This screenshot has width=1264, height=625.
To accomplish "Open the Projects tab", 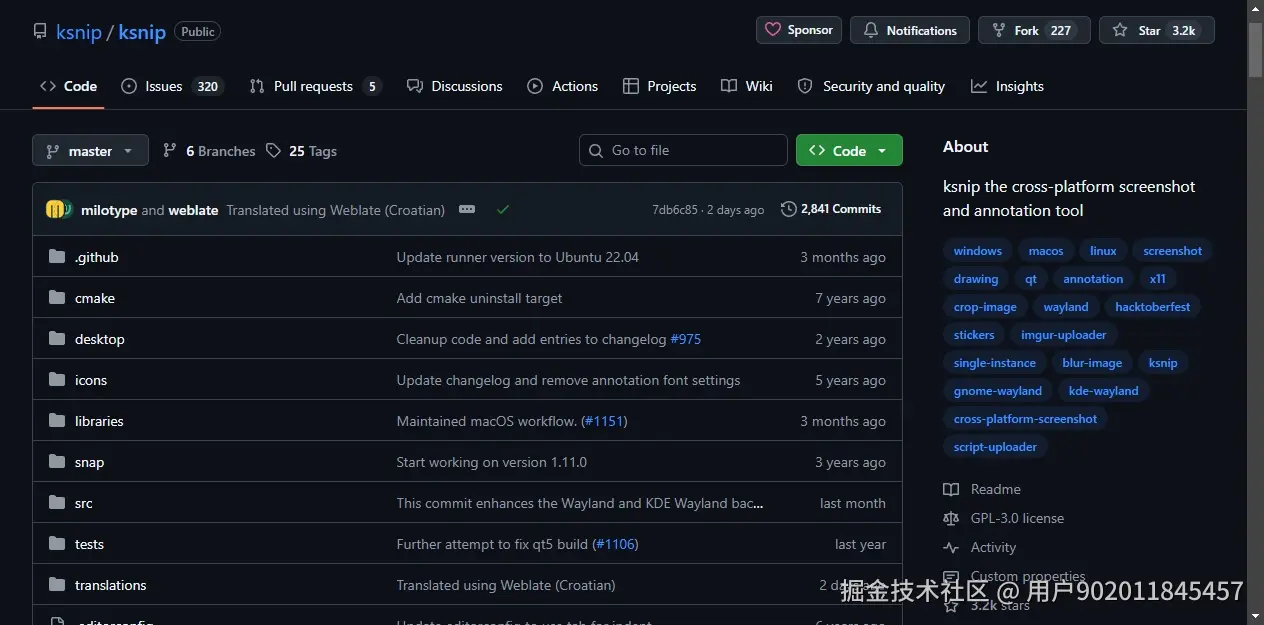I will (x=659, y=86).
